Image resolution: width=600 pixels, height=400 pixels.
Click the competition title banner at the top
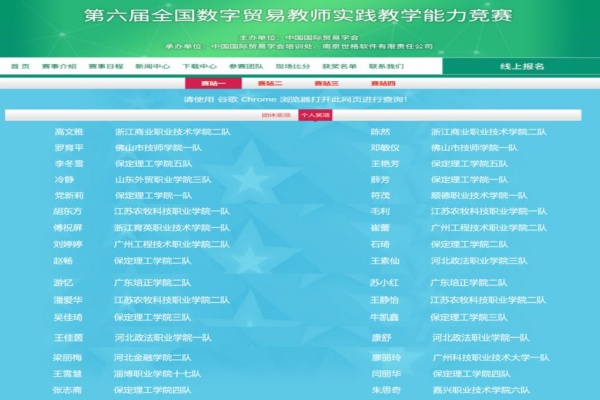coord(300,18)
